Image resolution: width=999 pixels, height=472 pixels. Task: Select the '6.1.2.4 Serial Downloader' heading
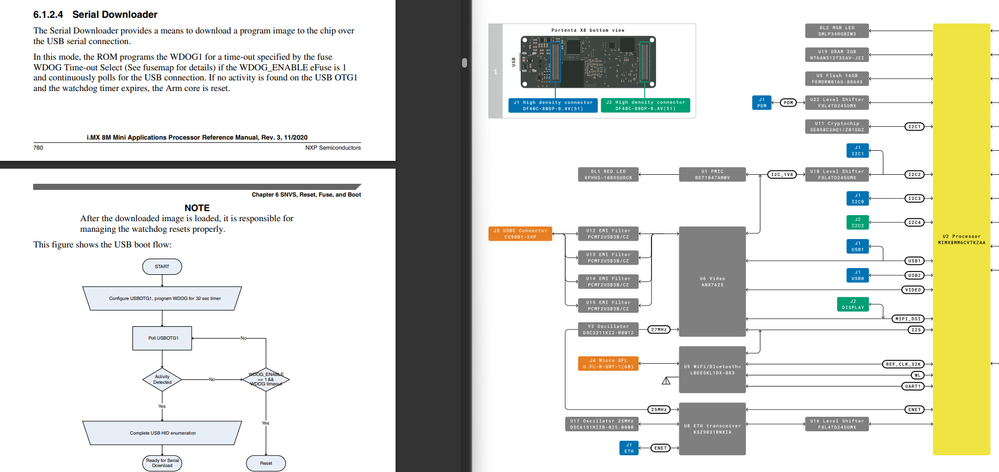pyautogui.click(x=96, y=14)
